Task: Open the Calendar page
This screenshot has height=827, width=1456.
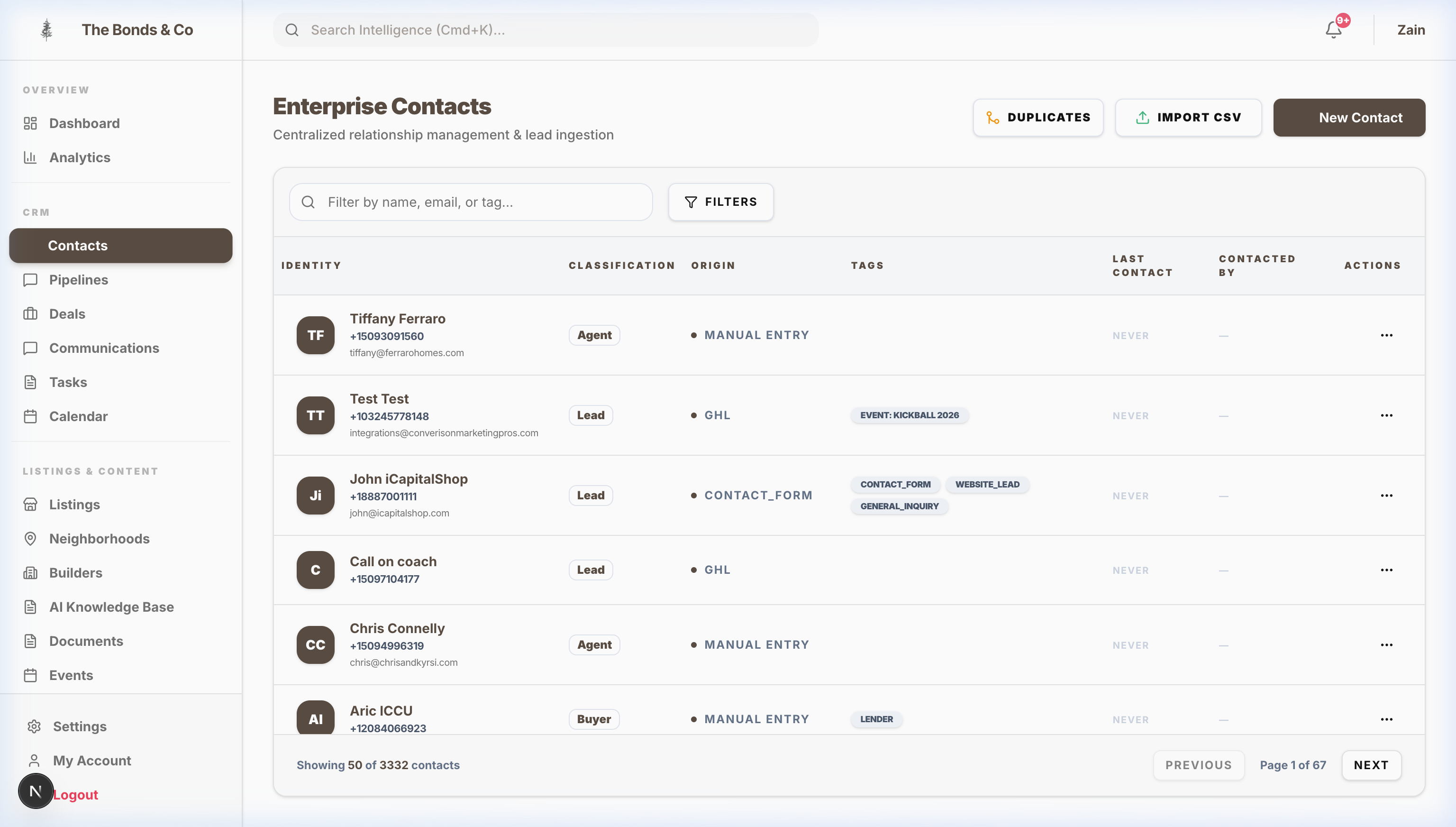Action: click(121, 416)
